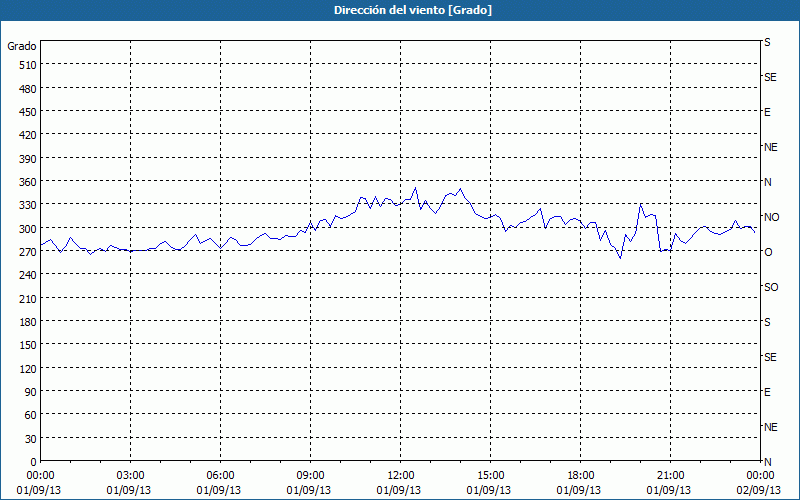This screenshot has width=800, height=500.
Task: Pick the 240 y-axis value
Action: click(28, 276)
